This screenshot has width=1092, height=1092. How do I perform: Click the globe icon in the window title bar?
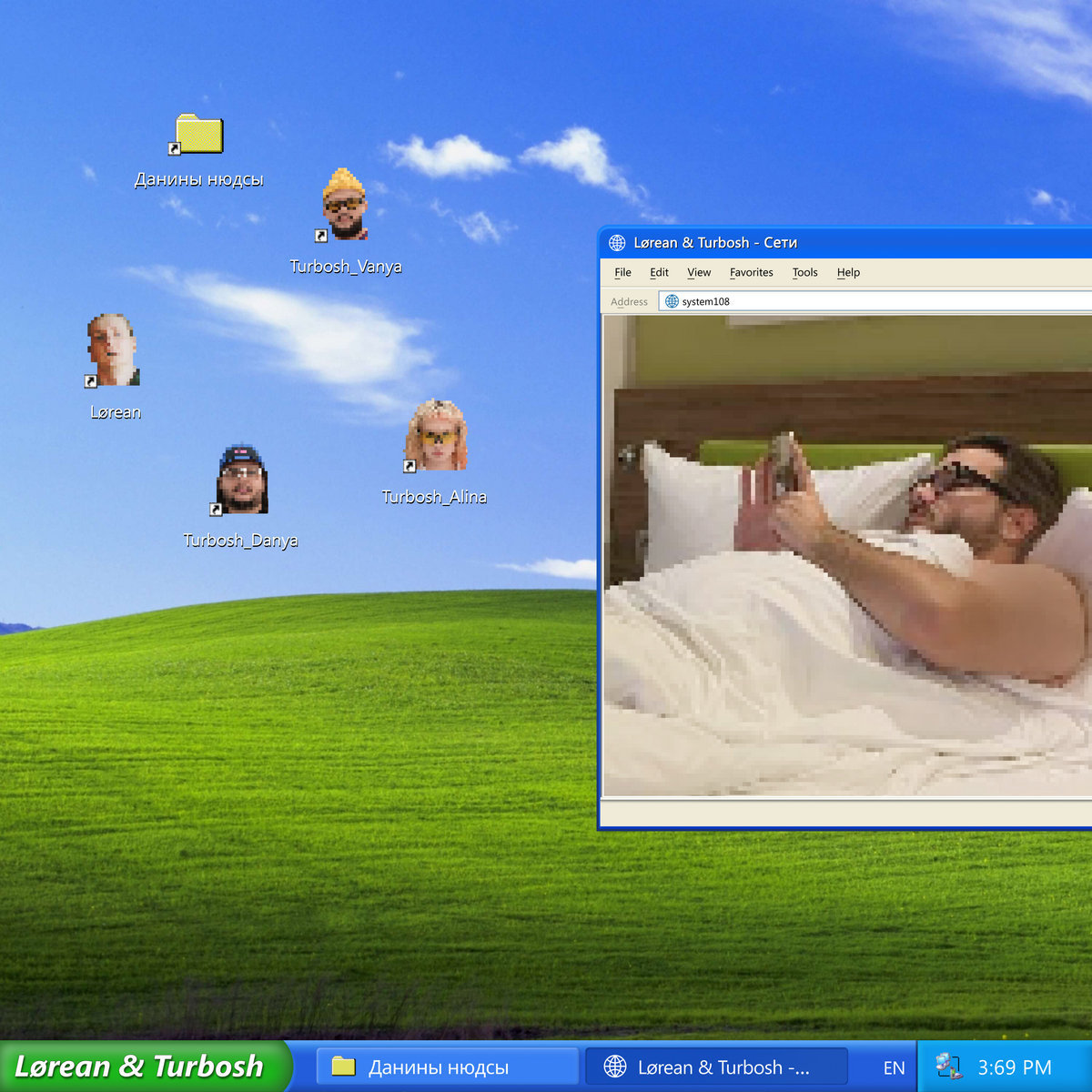[617, 243]
